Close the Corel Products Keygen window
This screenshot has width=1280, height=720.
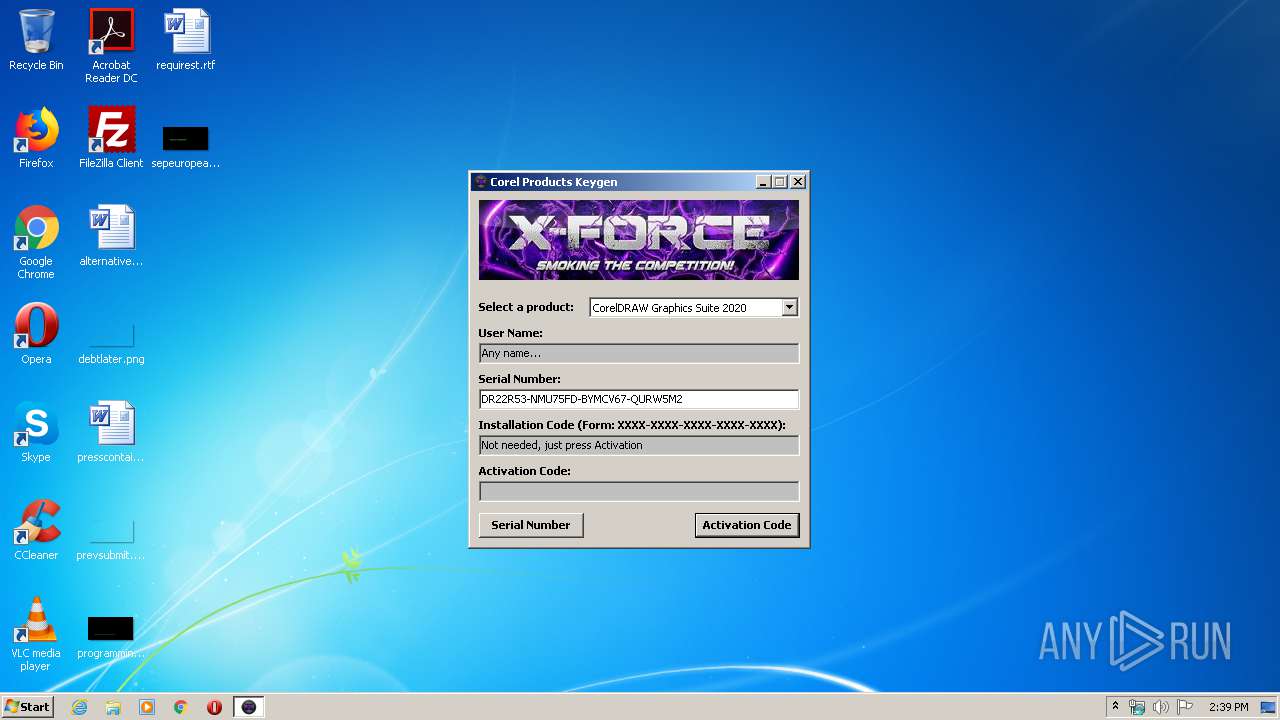[x=798, y=182]
